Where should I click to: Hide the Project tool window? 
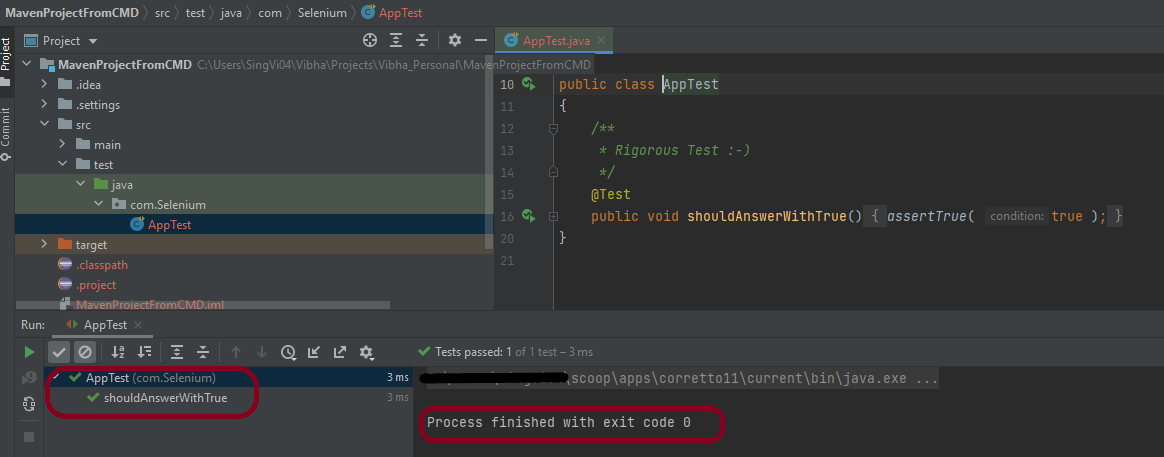pos(481,40)
